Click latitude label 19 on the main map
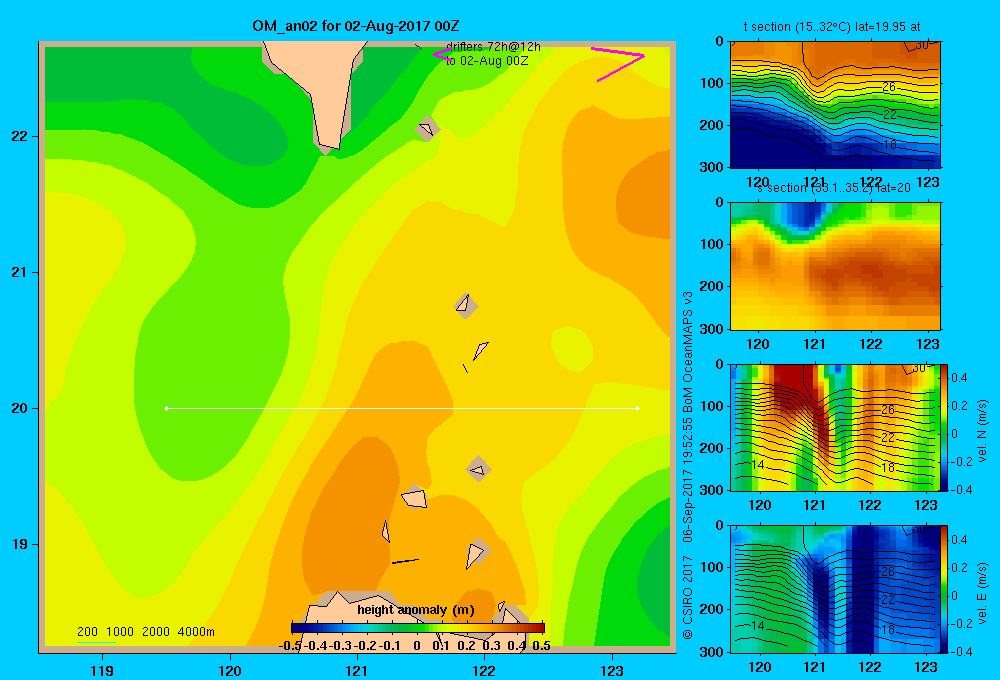Image resolution: width=1000 pixels, height=680 pixels. (20, 544)
